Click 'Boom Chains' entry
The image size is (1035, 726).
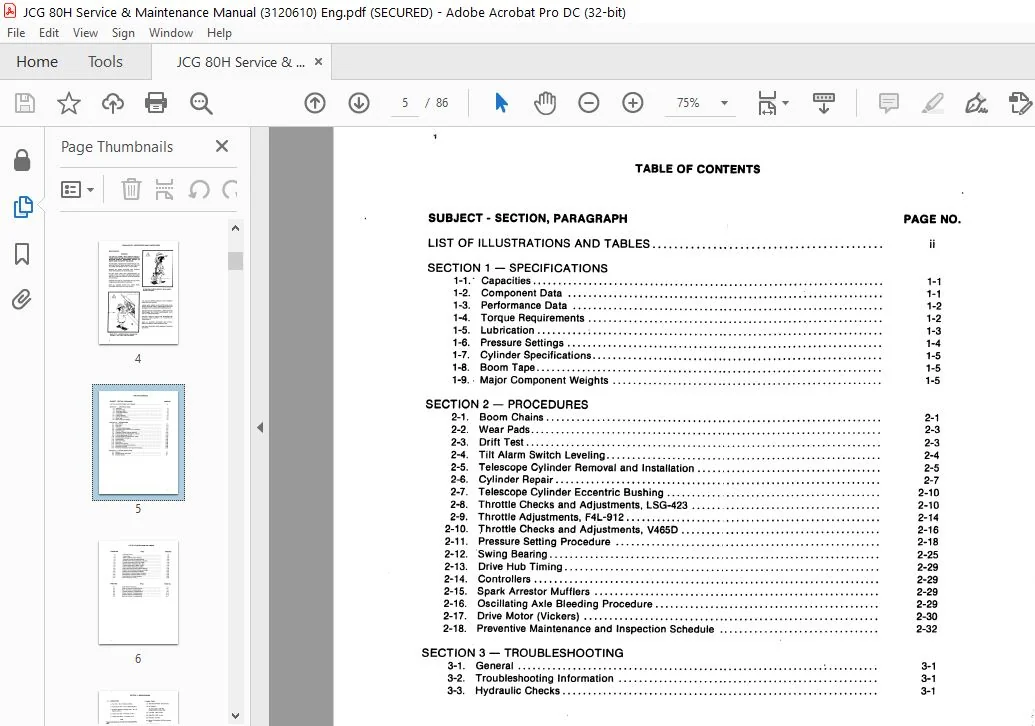(x=511, y=417)
